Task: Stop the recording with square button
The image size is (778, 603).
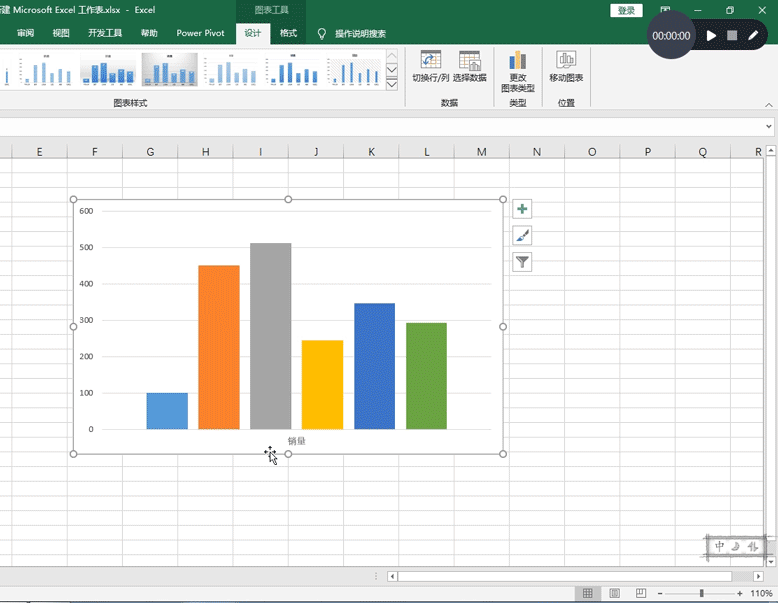Action: point(732,35)
